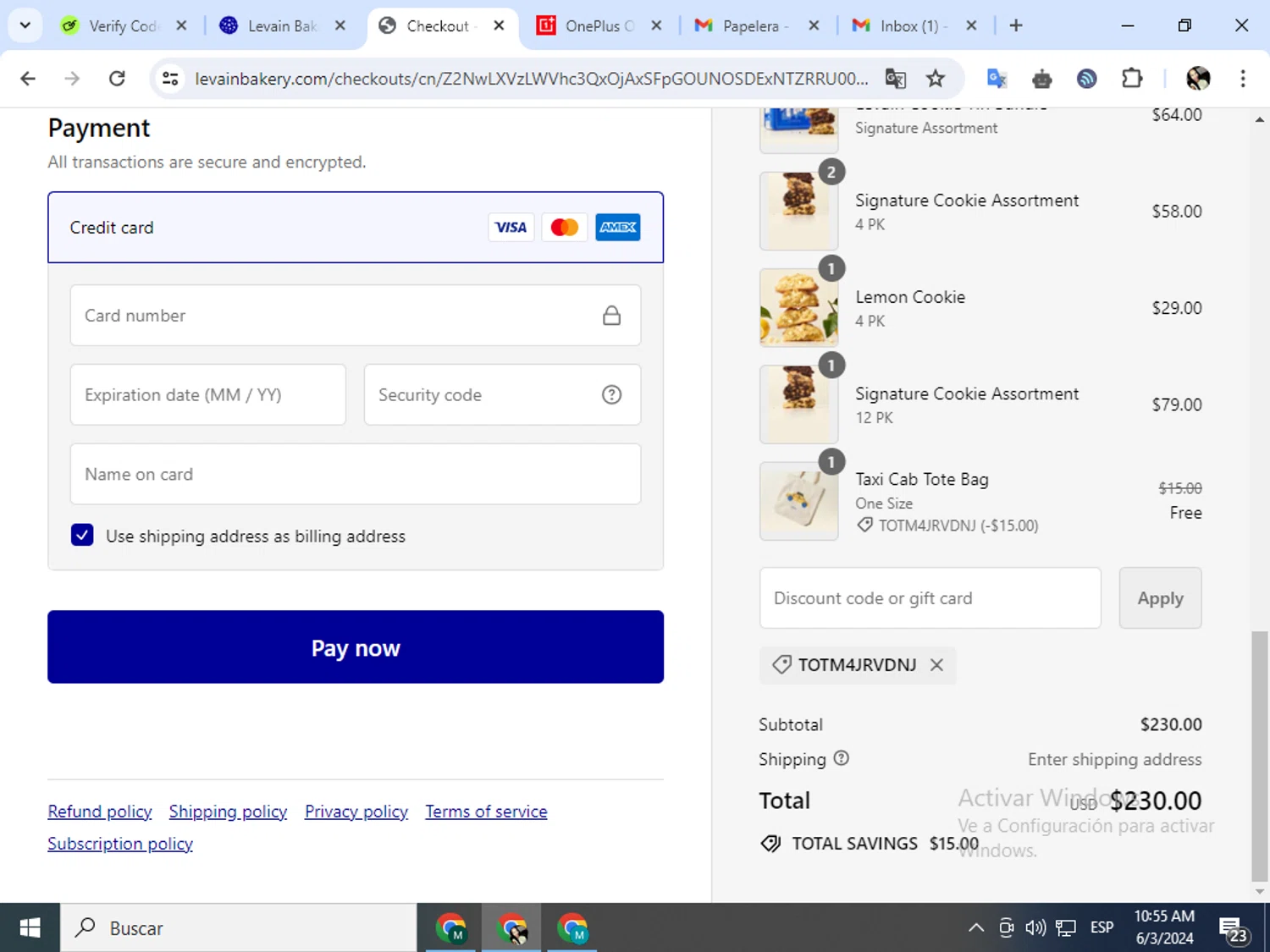This screenshot has height=952, width=1270.
Task: Show security code help tooltip
Action: coord(611,395)
